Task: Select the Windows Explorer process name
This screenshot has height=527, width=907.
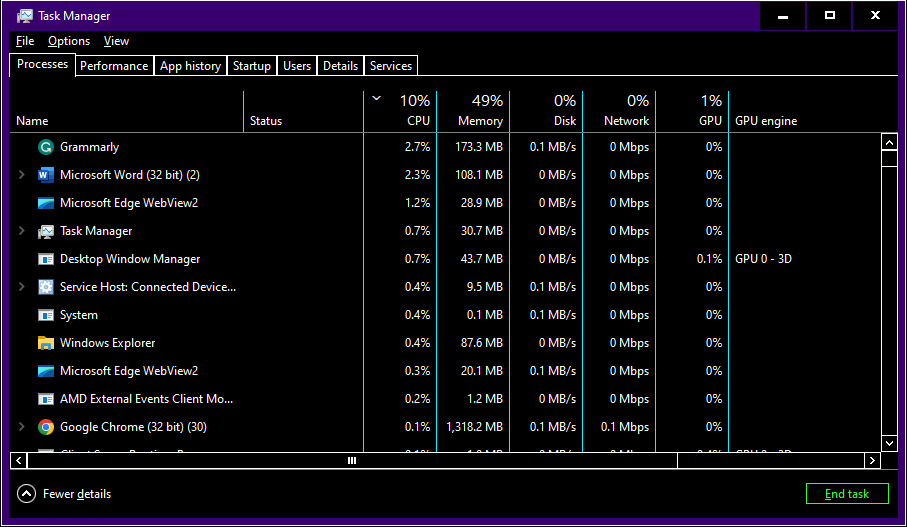Action: [x=108, y=343]
